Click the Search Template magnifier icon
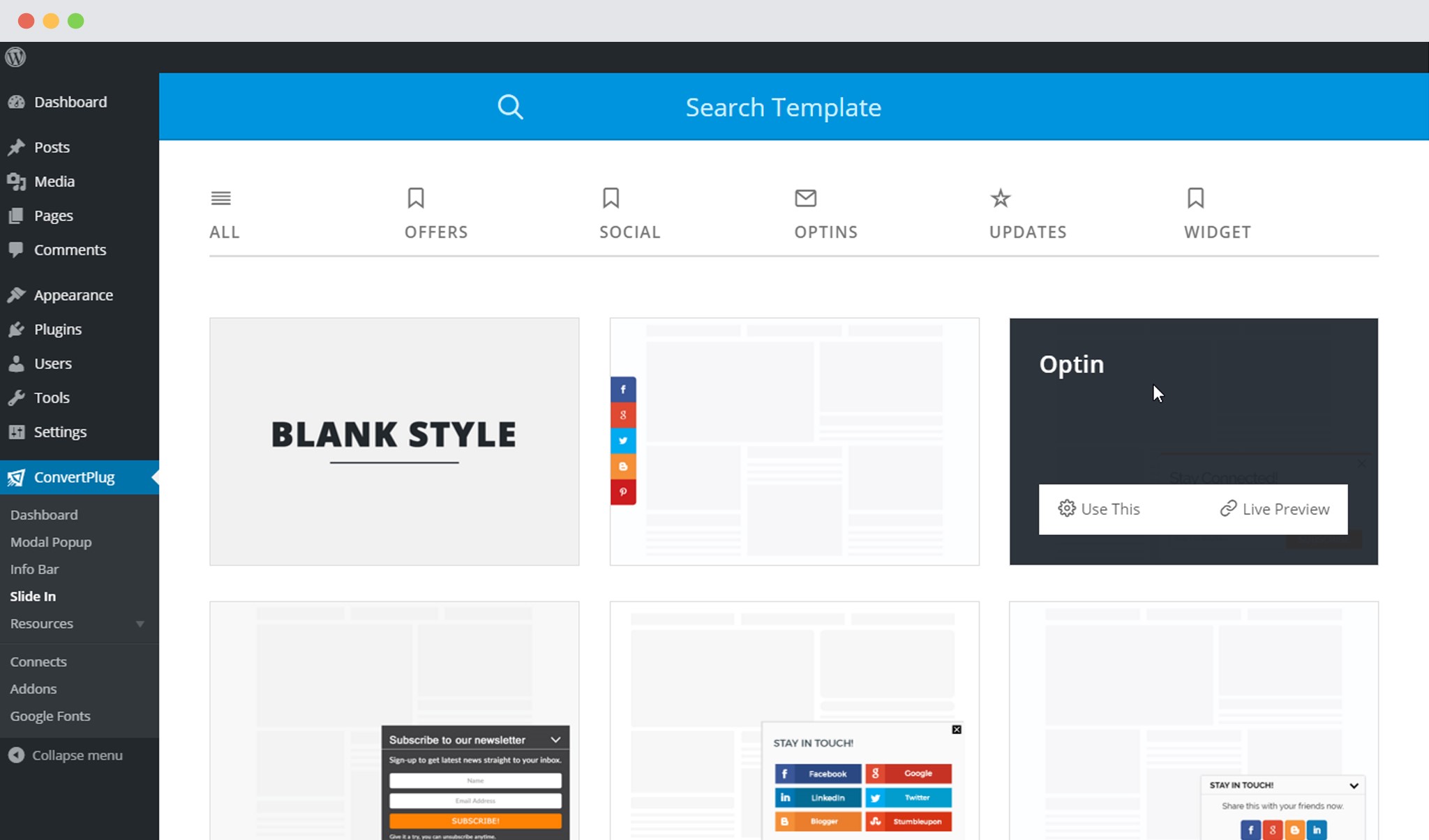1429x840 pixels. [x=510, y=107]
